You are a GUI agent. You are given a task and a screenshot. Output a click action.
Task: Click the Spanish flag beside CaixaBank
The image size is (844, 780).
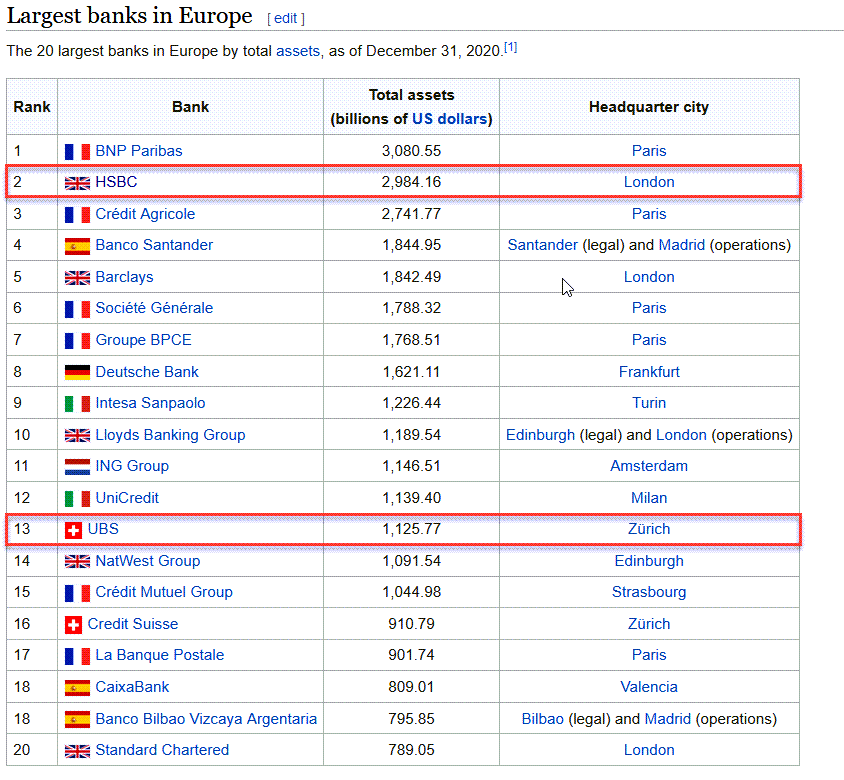coord(77,688)
